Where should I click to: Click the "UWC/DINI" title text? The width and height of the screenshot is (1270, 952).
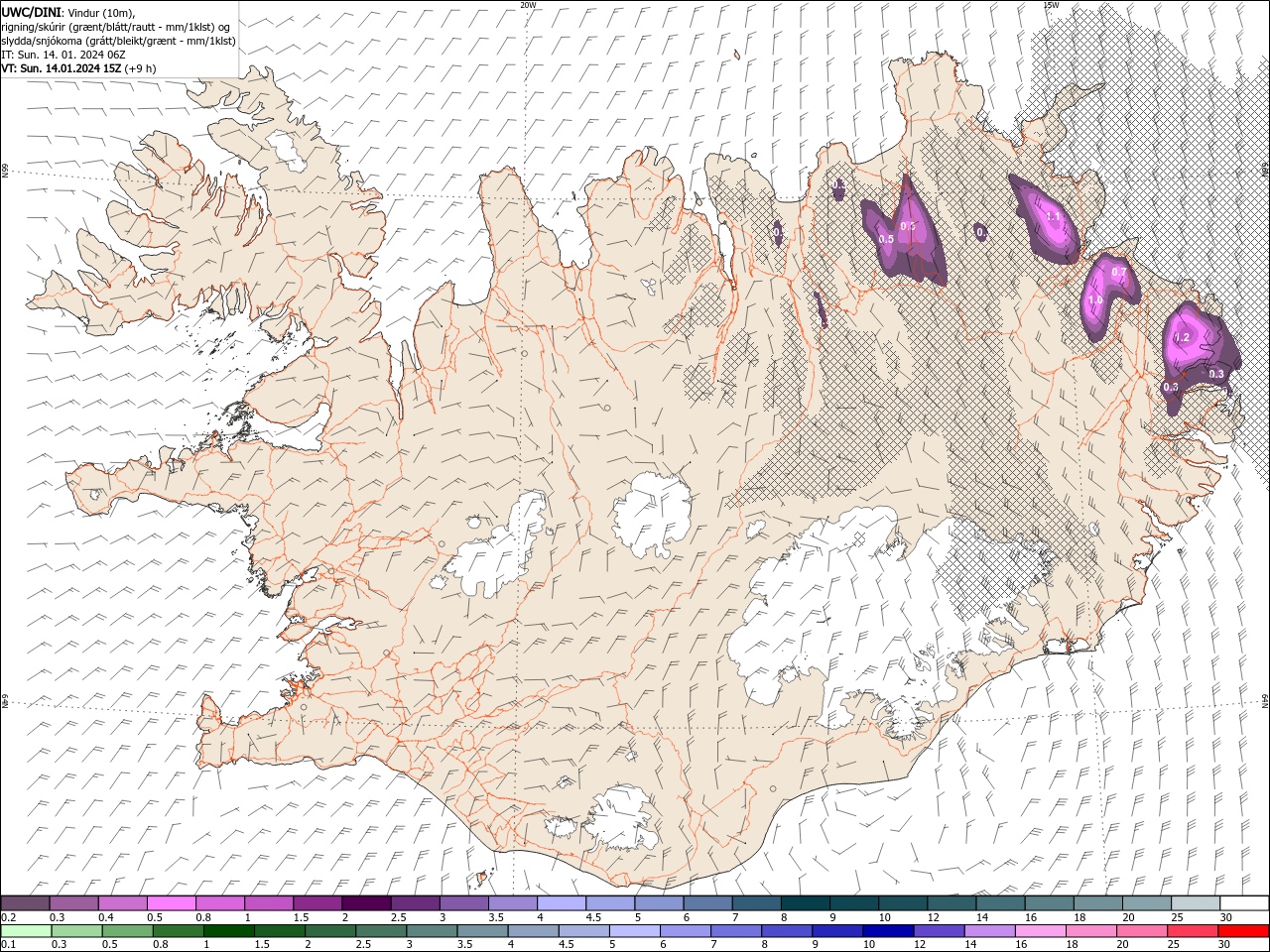tap(32, 12)
